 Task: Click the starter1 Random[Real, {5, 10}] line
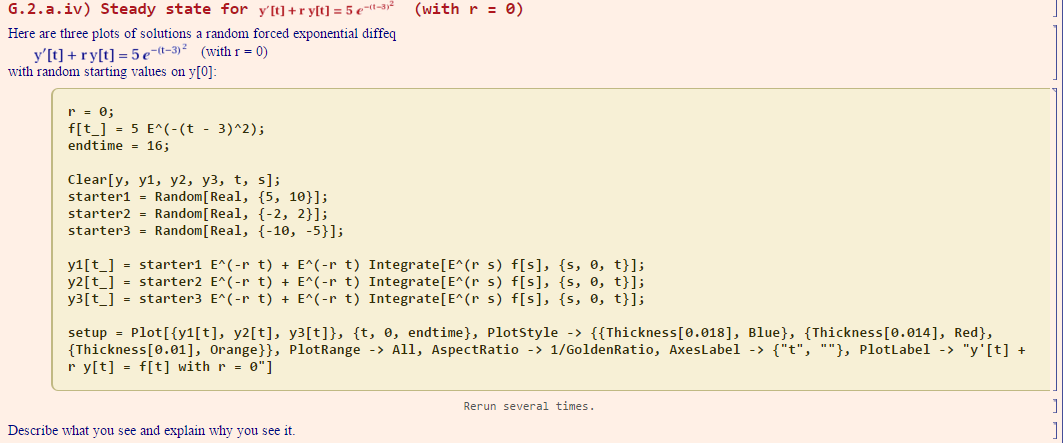(198, 198)
